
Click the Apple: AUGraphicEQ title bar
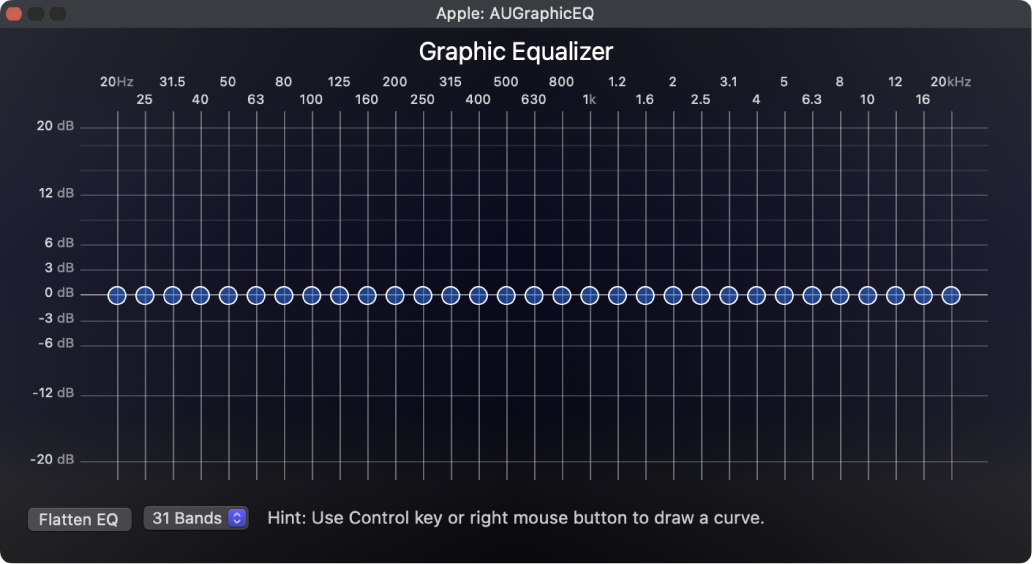click(515, 13)
